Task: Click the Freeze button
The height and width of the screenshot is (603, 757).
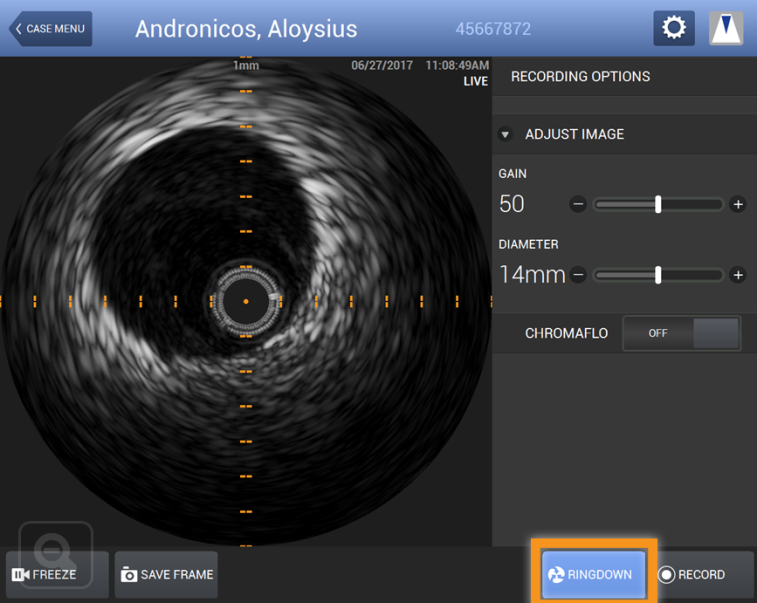Action: click(56, 575)
